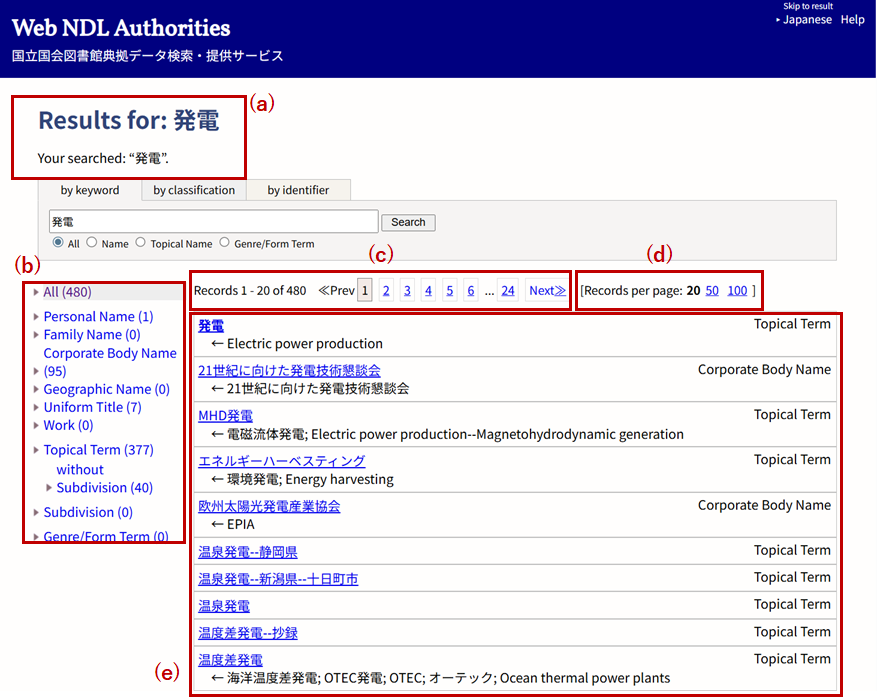Expand the Geographic Name (0) facet arrow
Image resolution: width=877 pixels, height=699 pixels.
point(36,389)
